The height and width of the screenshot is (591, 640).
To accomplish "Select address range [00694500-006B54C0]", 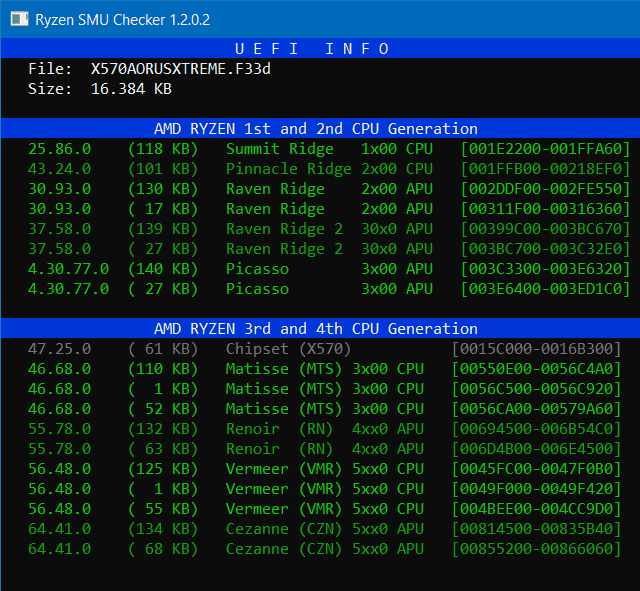I will tap(536, 429).
